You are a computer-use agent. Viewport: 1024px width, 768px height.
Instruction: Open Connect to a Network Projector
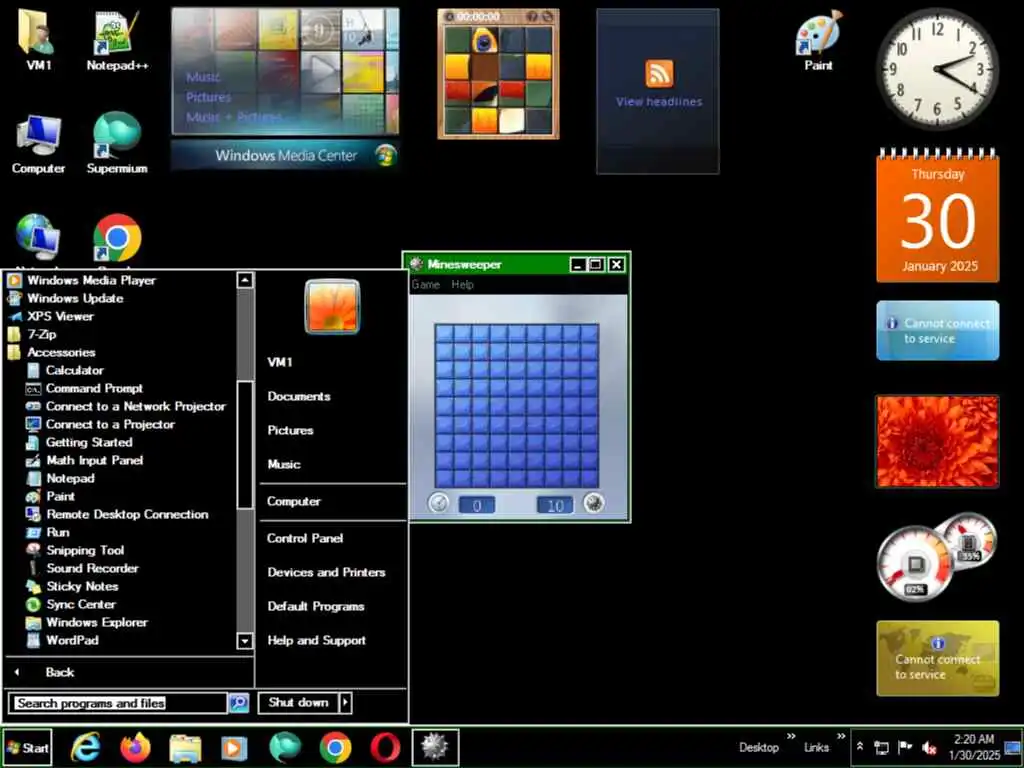(125, 406)
